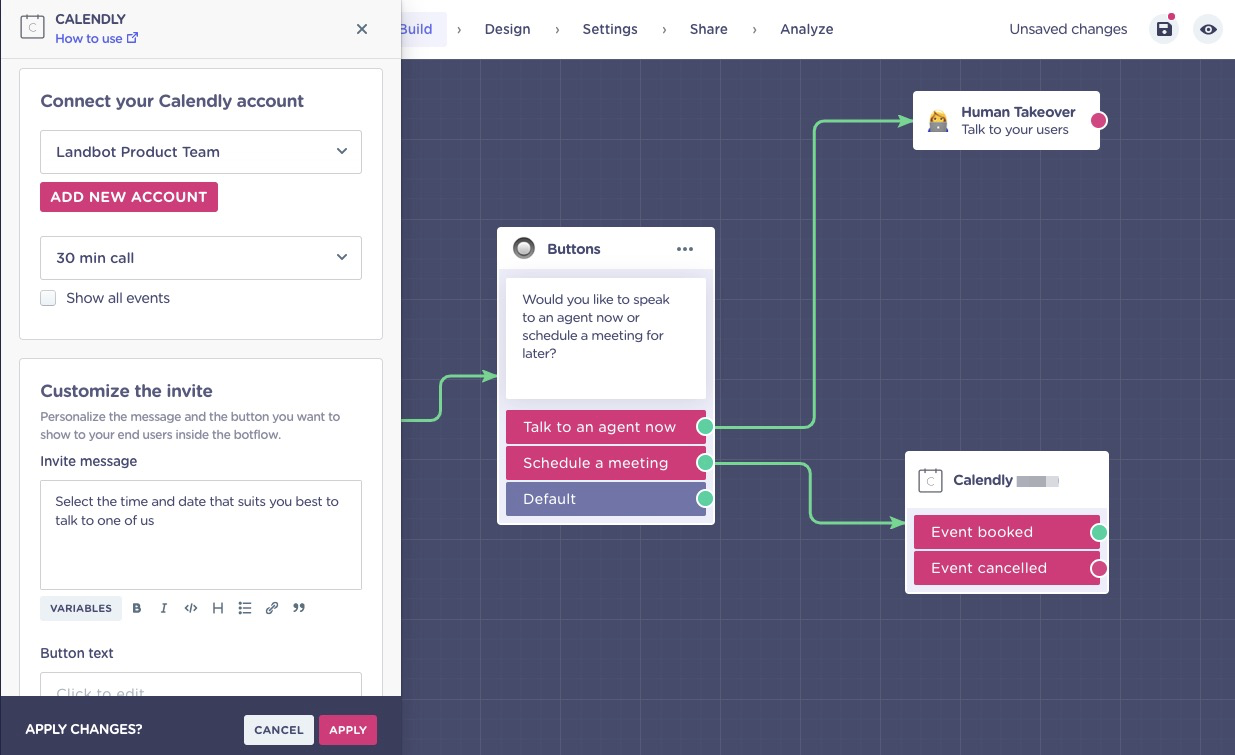Select the Default button option
Screen dimensions: 1235x755
[x=606, y=499]
